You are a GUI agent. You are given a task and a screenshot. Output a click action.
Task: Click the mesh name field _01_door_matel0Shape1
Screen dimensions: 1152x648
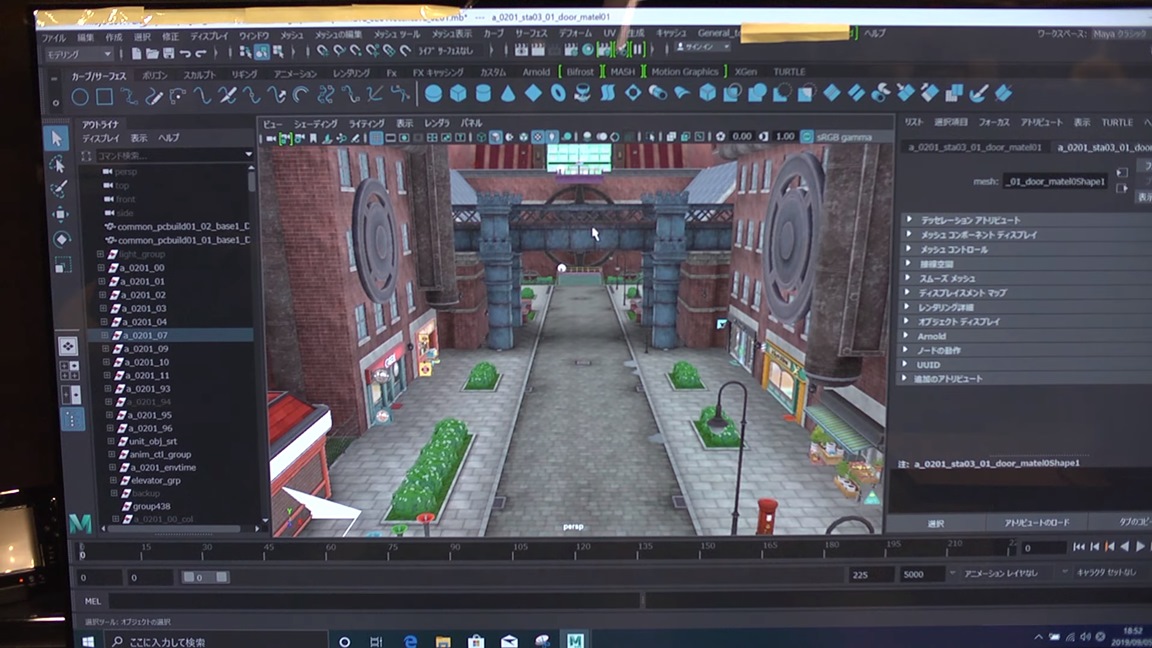1053,182
